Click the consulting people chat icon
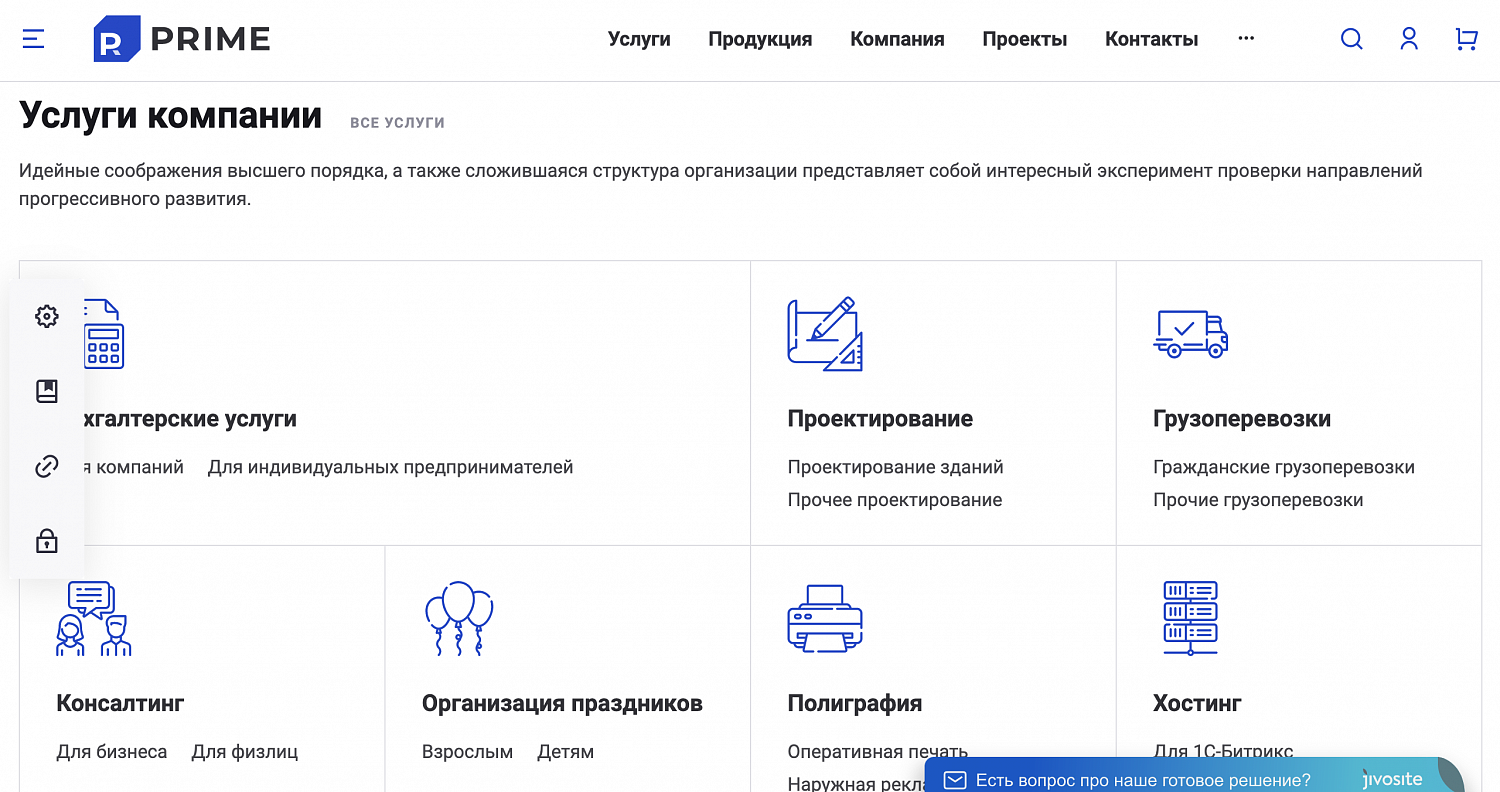 coord(93,618)
